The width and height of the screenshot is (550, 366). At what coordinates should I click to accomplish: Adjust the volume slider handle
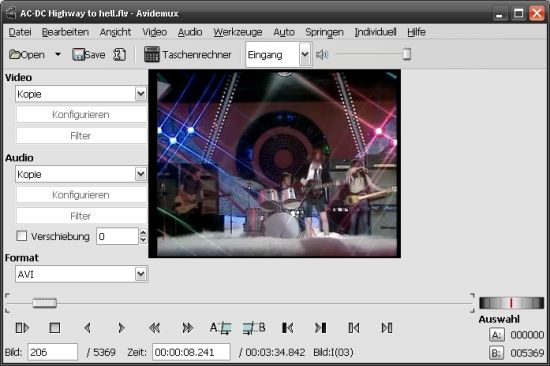(407, 54)
